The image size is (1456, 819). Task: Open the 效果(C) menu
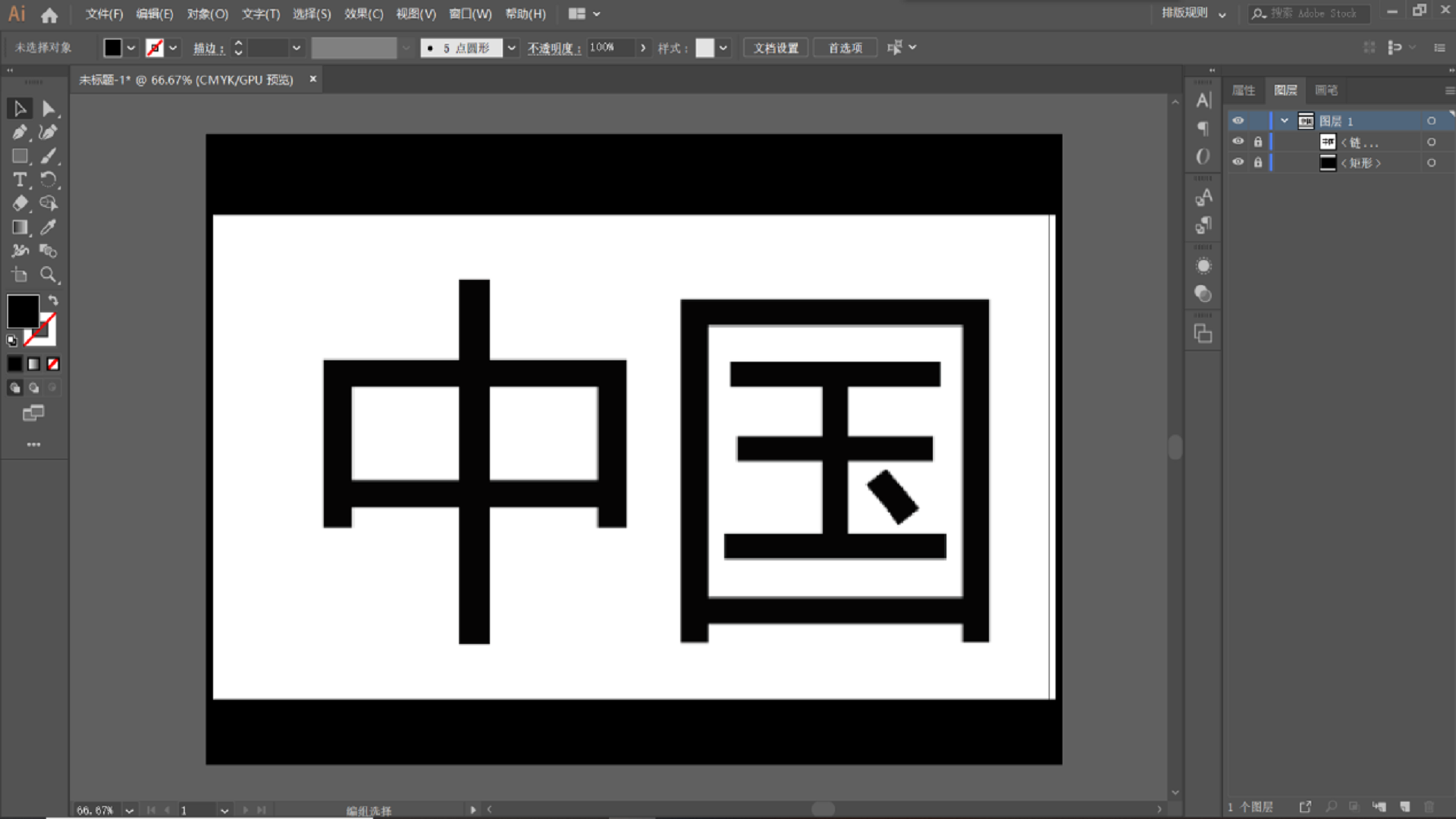[x=363, y=14]
